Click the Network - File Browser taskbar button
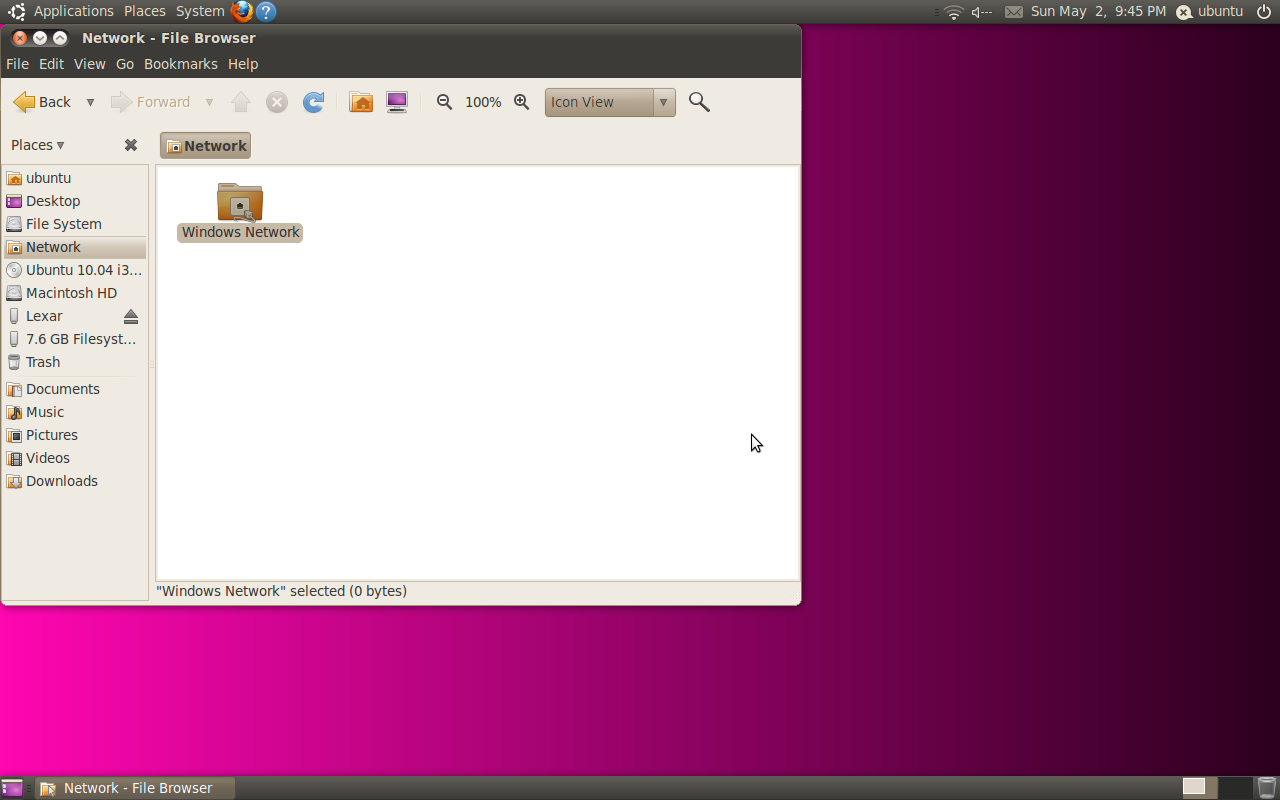Screen dimensions: 1280x800 137,788
